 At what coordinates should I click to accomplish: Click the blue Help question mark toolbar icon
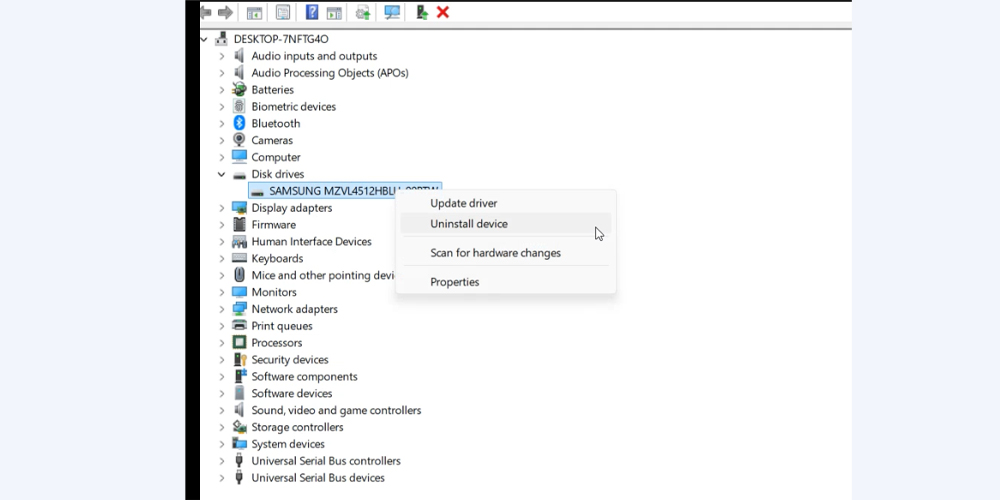312,12
